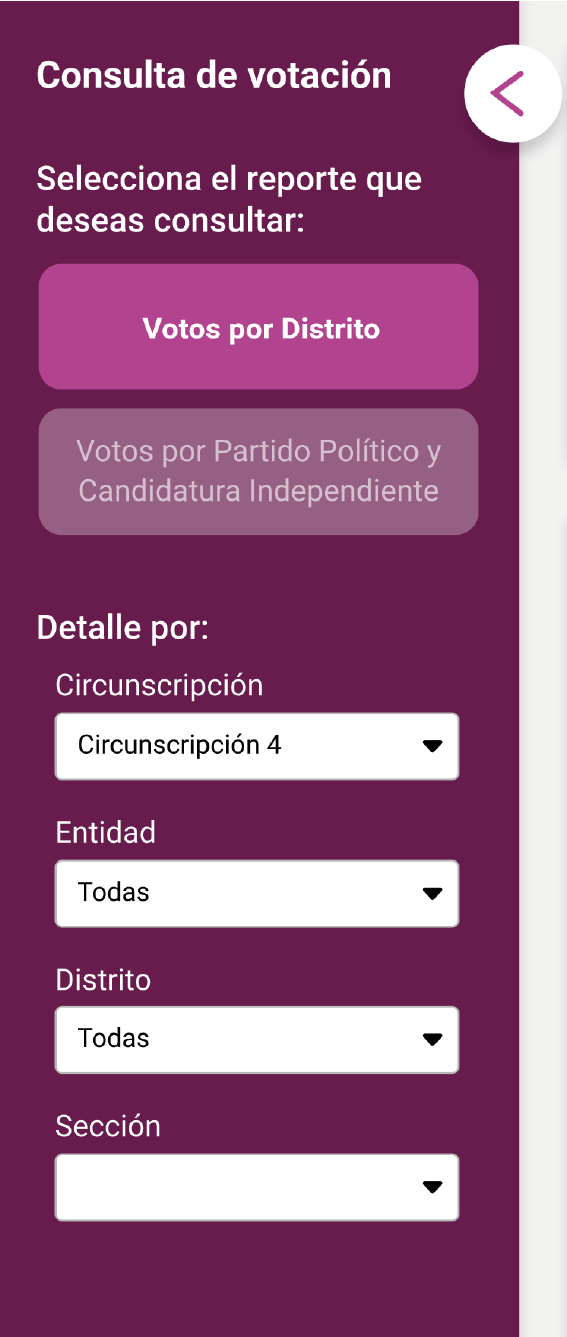Collapse the sidebar using the back chevron
The image size is (567, 1337).
coord(513,93)
